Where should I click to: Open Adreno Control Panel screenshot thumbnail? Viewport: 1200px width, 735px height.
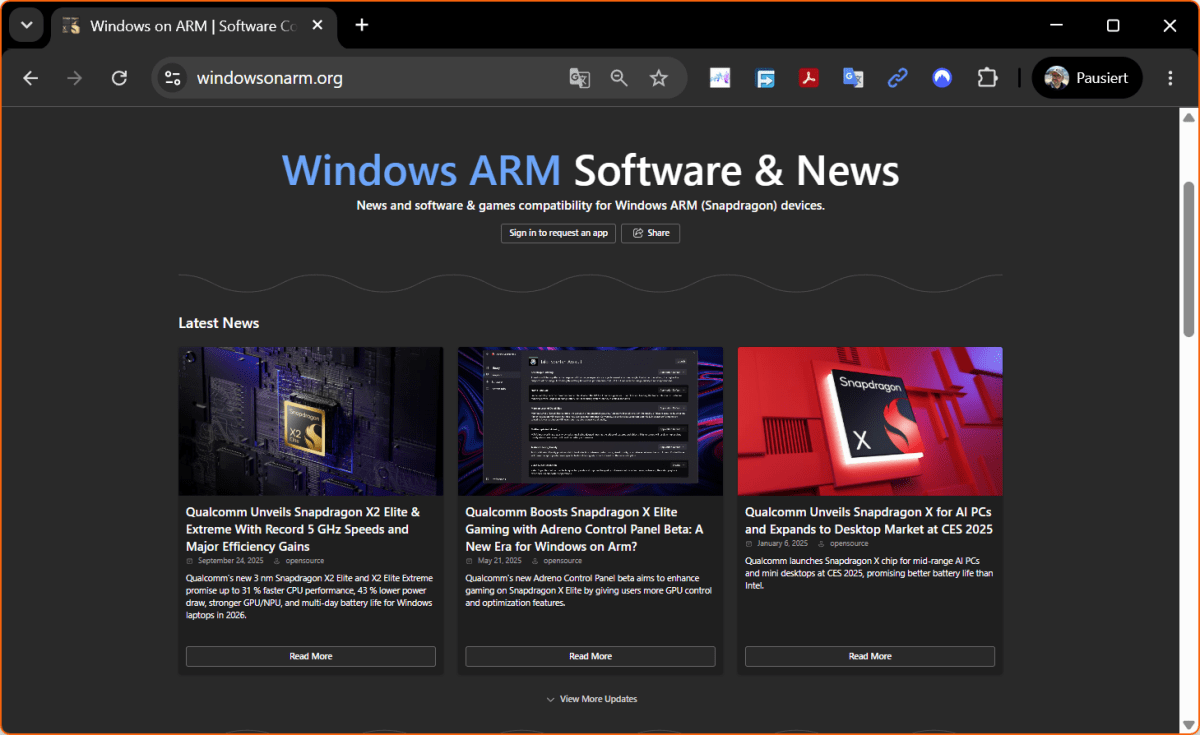pos(590,421)
